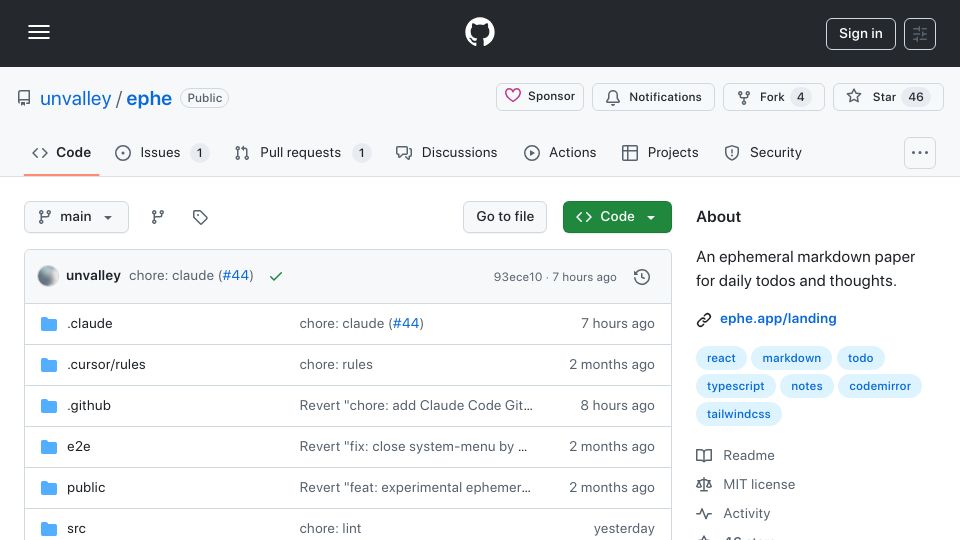Open unvalley author link in commit header
960x540 pixels.
(x=93, y=276)
